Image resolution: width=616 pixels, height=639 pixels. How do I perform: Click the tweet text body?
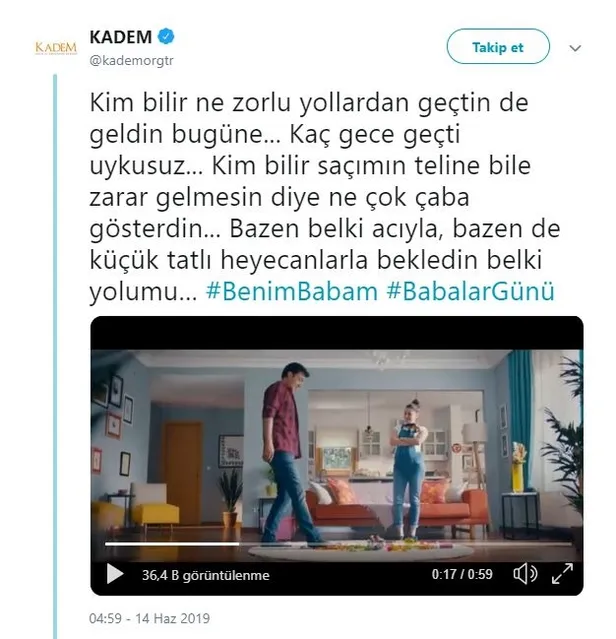[324, 196]
